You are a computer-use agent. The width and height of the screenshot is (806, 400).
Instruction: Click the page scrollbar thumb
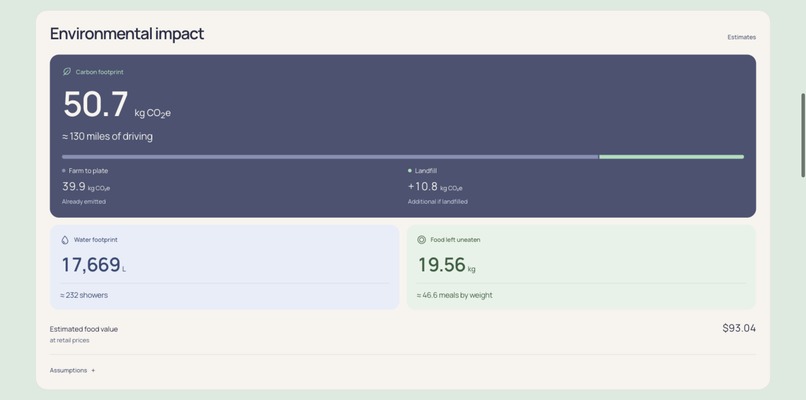tap(802, 135)
